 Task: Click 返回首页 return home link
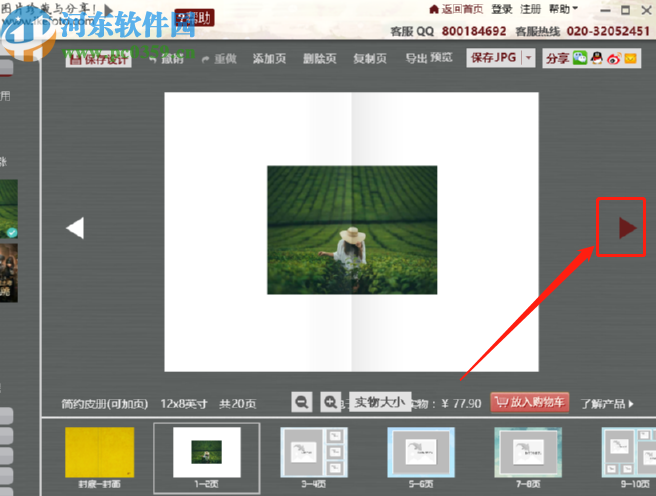tap(456, 9)
